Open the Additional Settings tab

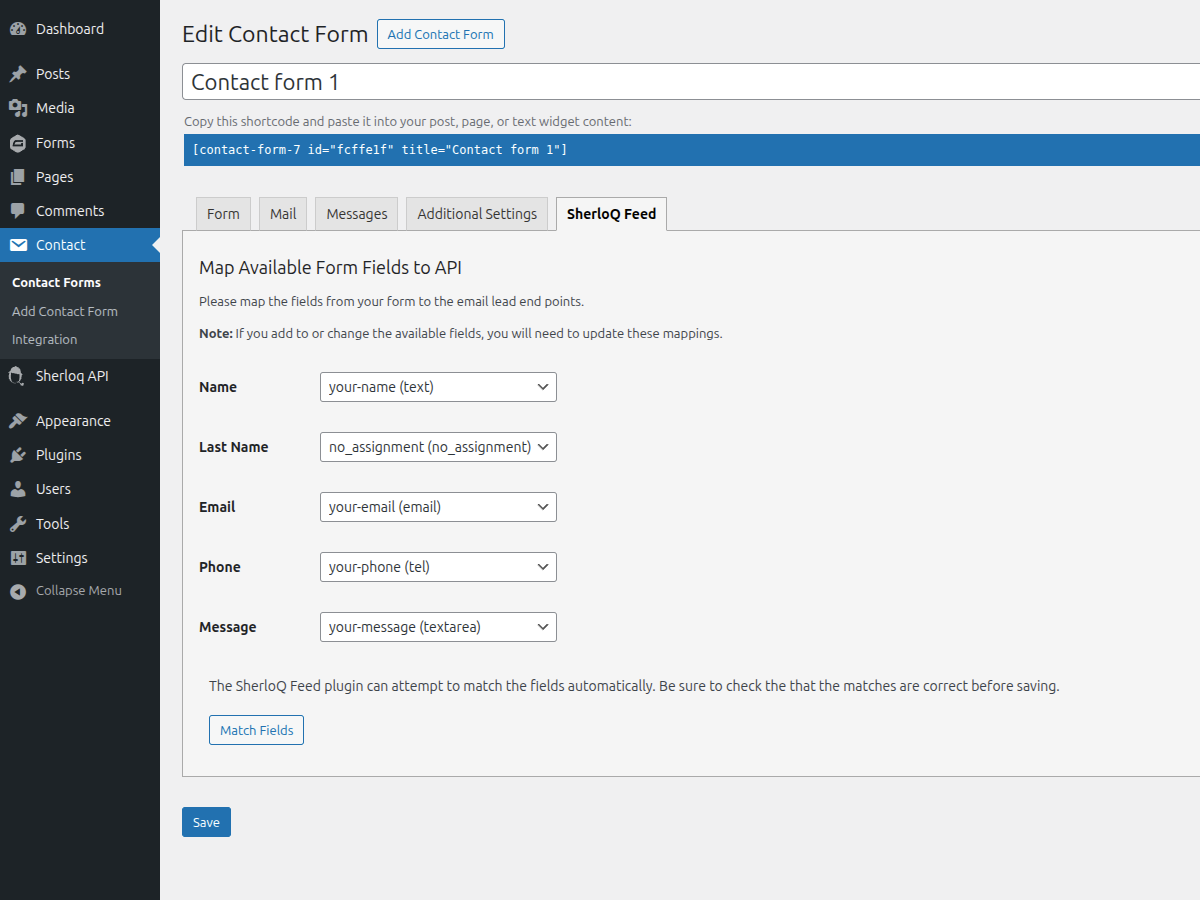477,214
